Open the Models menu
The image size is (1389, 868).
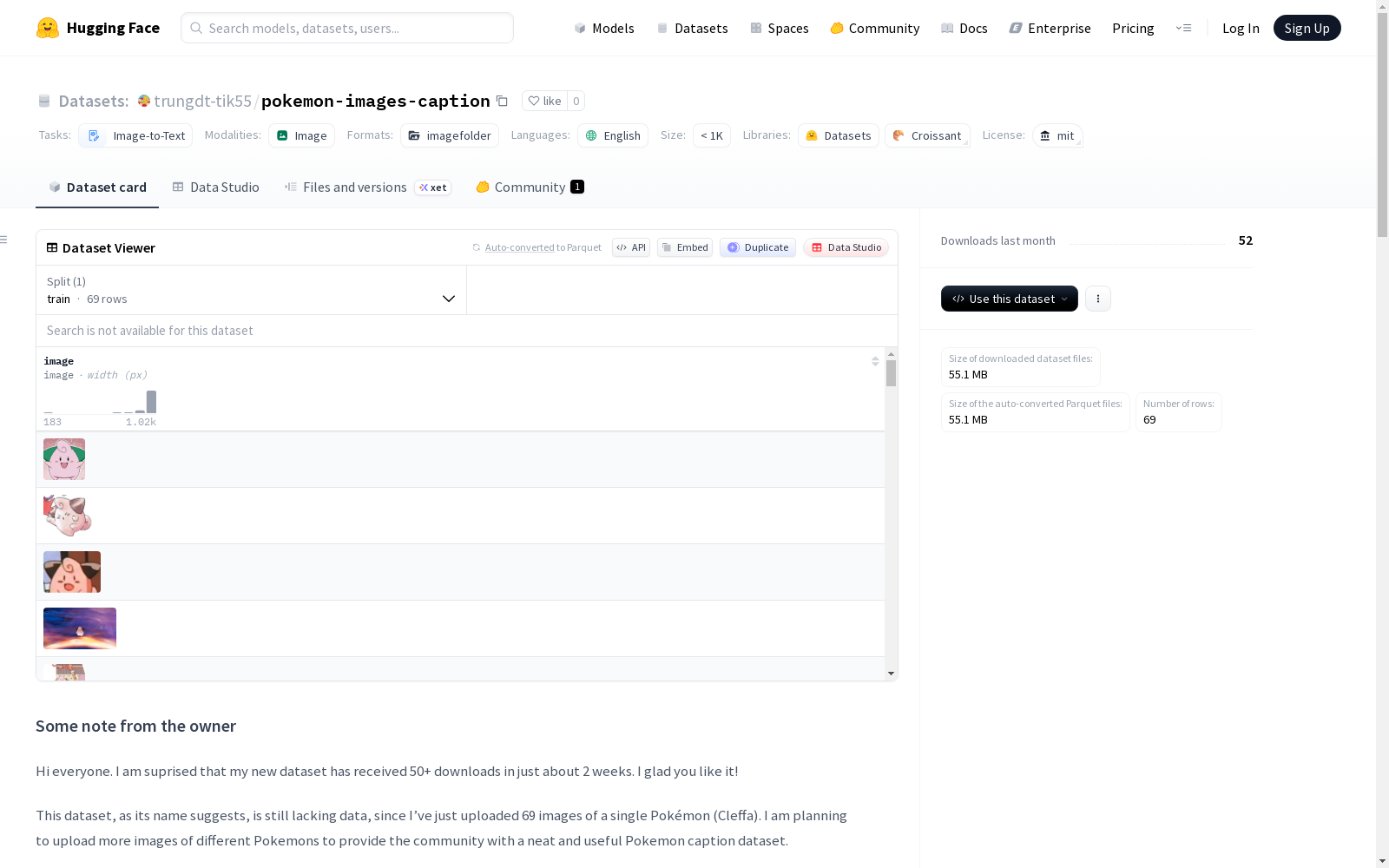point(604,28)
